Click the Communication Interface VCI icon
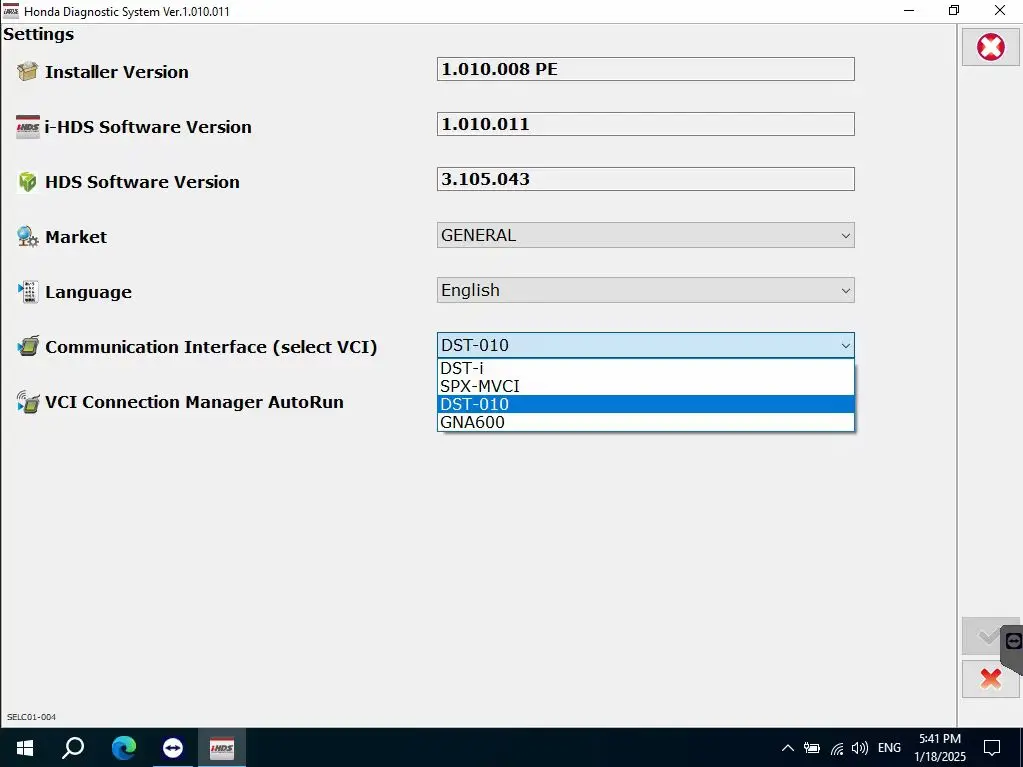Image resolution: width=1023 pixels, height=767 pixels. click(x=27, y=347)
